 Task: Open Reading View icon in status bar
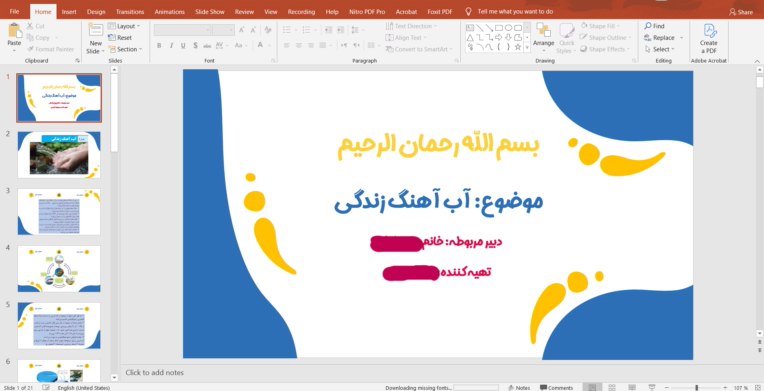click(631, 388)
